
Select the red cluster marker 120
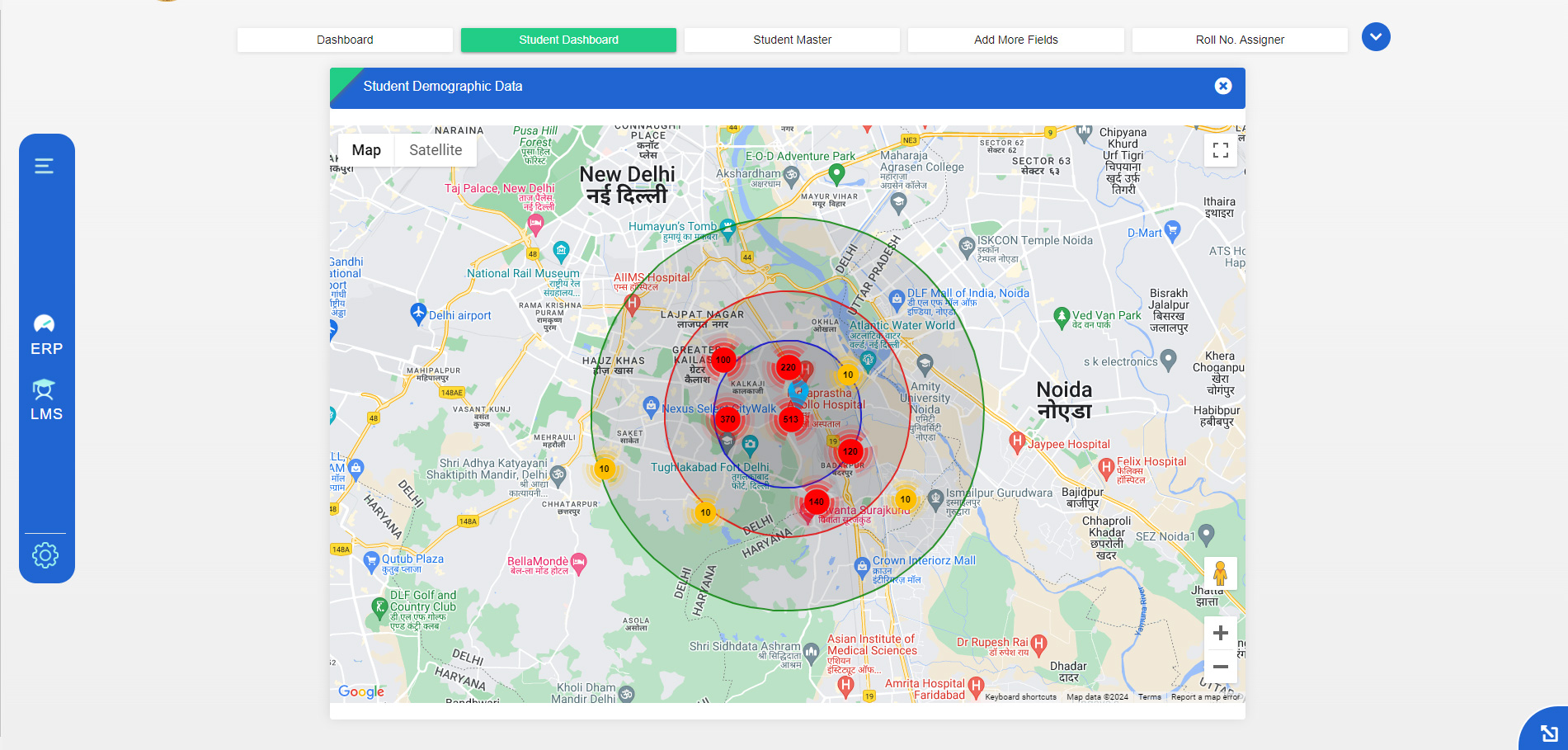[850, 452]
